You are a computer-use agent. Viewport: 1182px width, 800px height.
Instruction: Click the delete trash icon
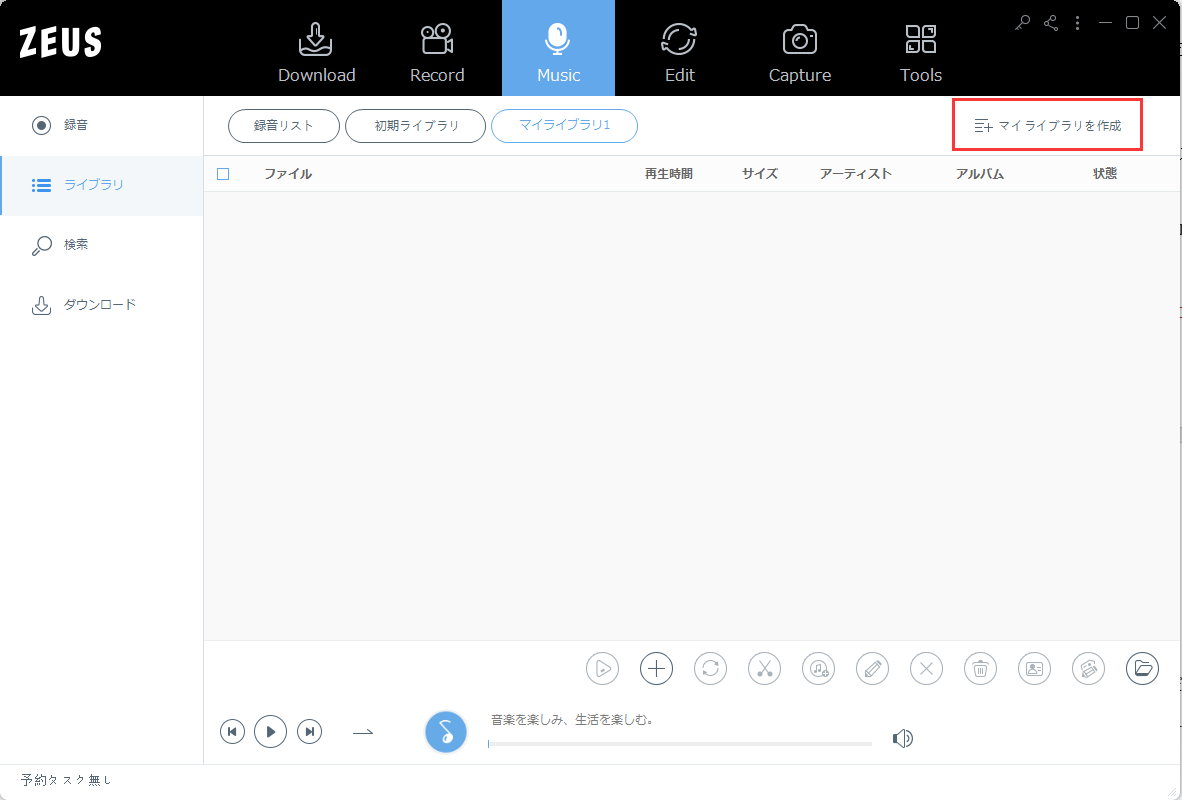[980, 668]
